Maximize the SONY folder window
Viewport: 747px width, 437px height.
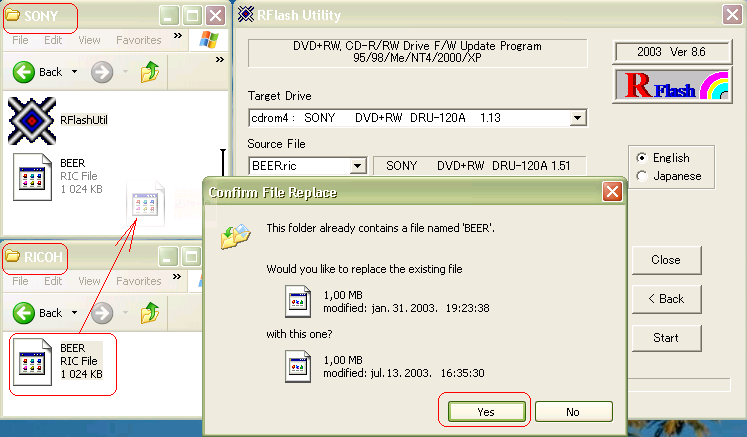tap(192, 16)
